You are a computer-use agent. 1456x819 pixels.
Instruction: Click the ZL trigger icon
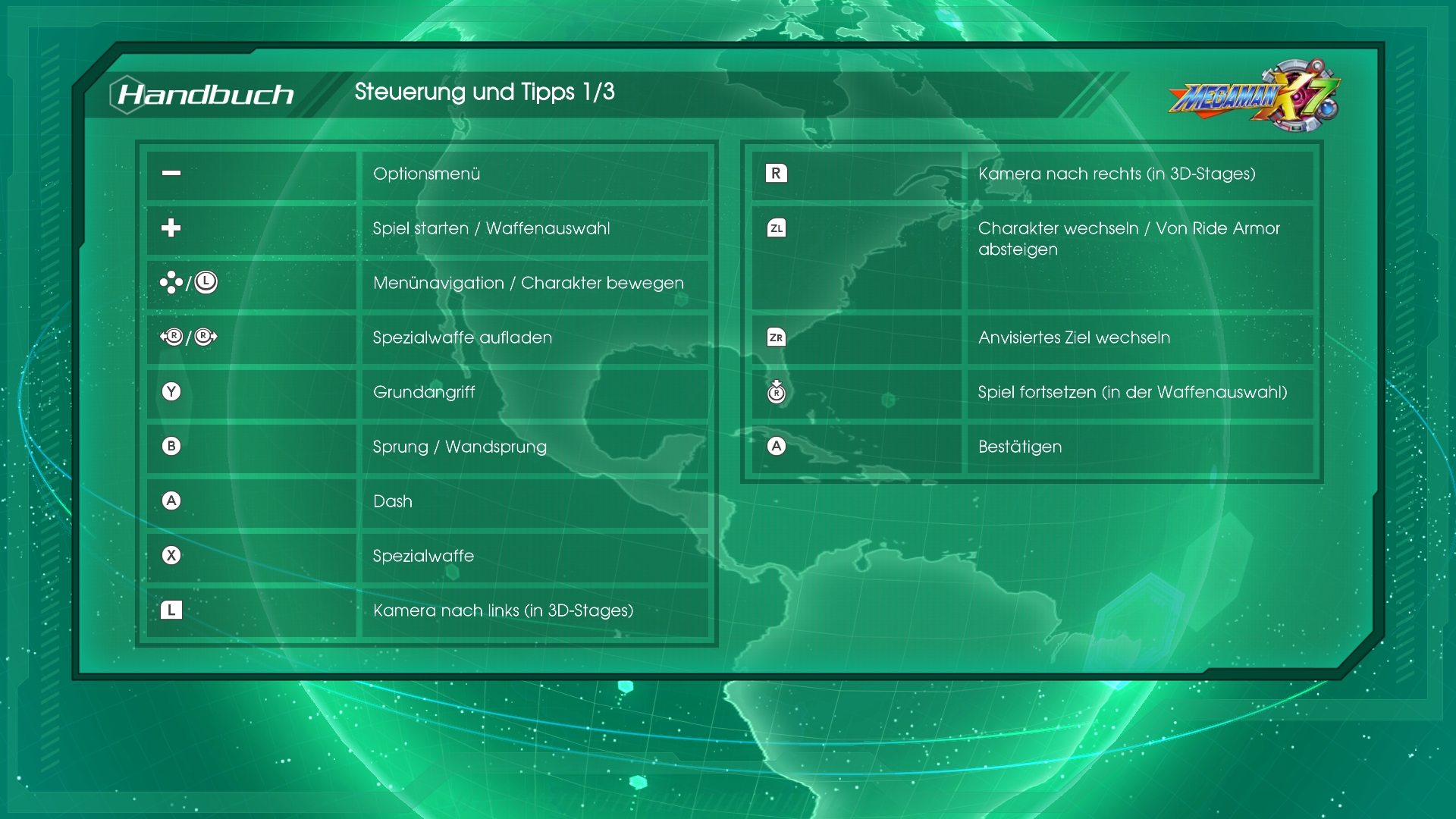776,227
